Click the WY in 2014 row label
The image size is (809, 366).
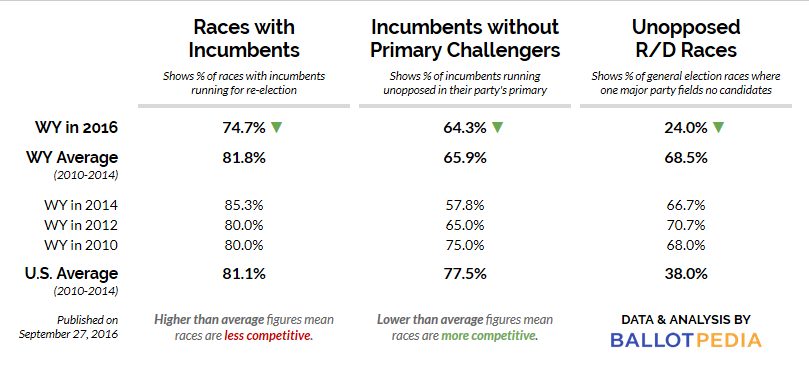(80, 205)
